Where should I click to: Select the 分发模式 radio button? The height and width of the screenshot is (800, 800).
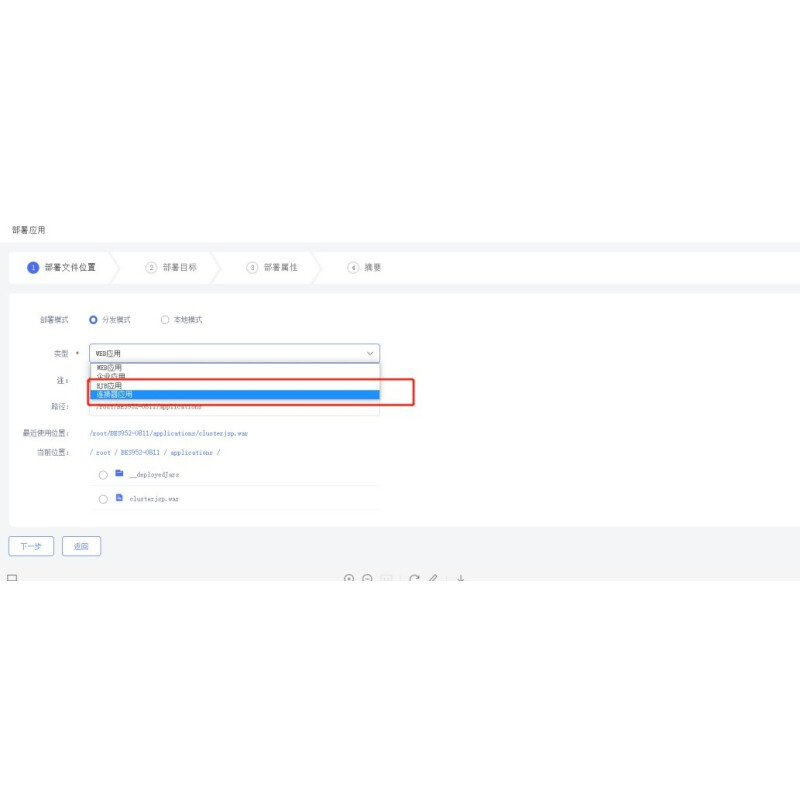pyautogui.click(x=93, y=320)
